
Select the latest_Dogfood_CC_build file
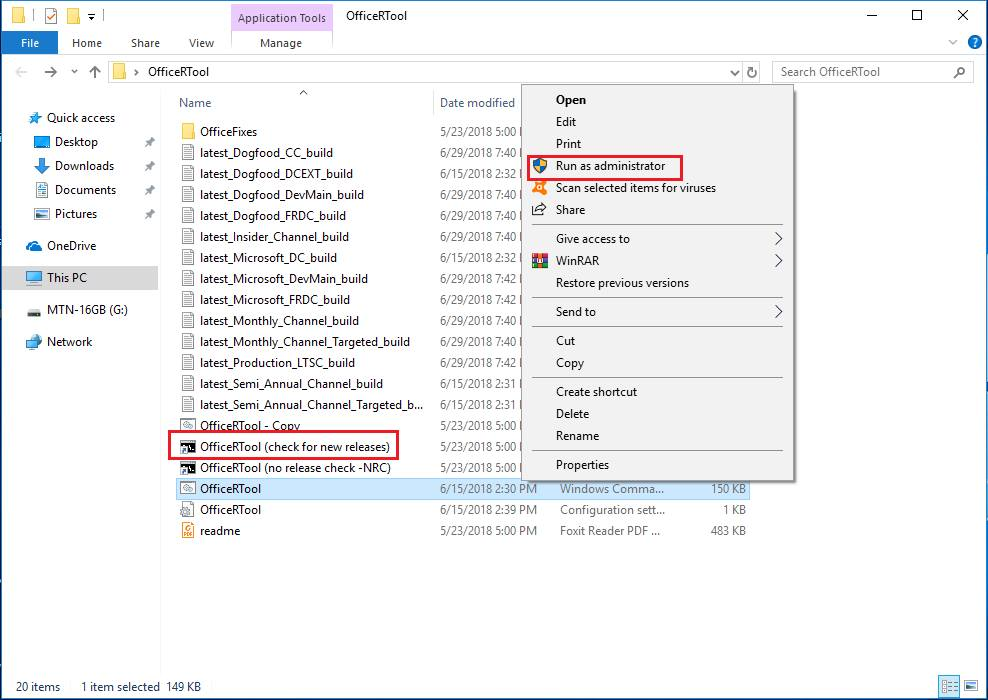click(267, 152)
